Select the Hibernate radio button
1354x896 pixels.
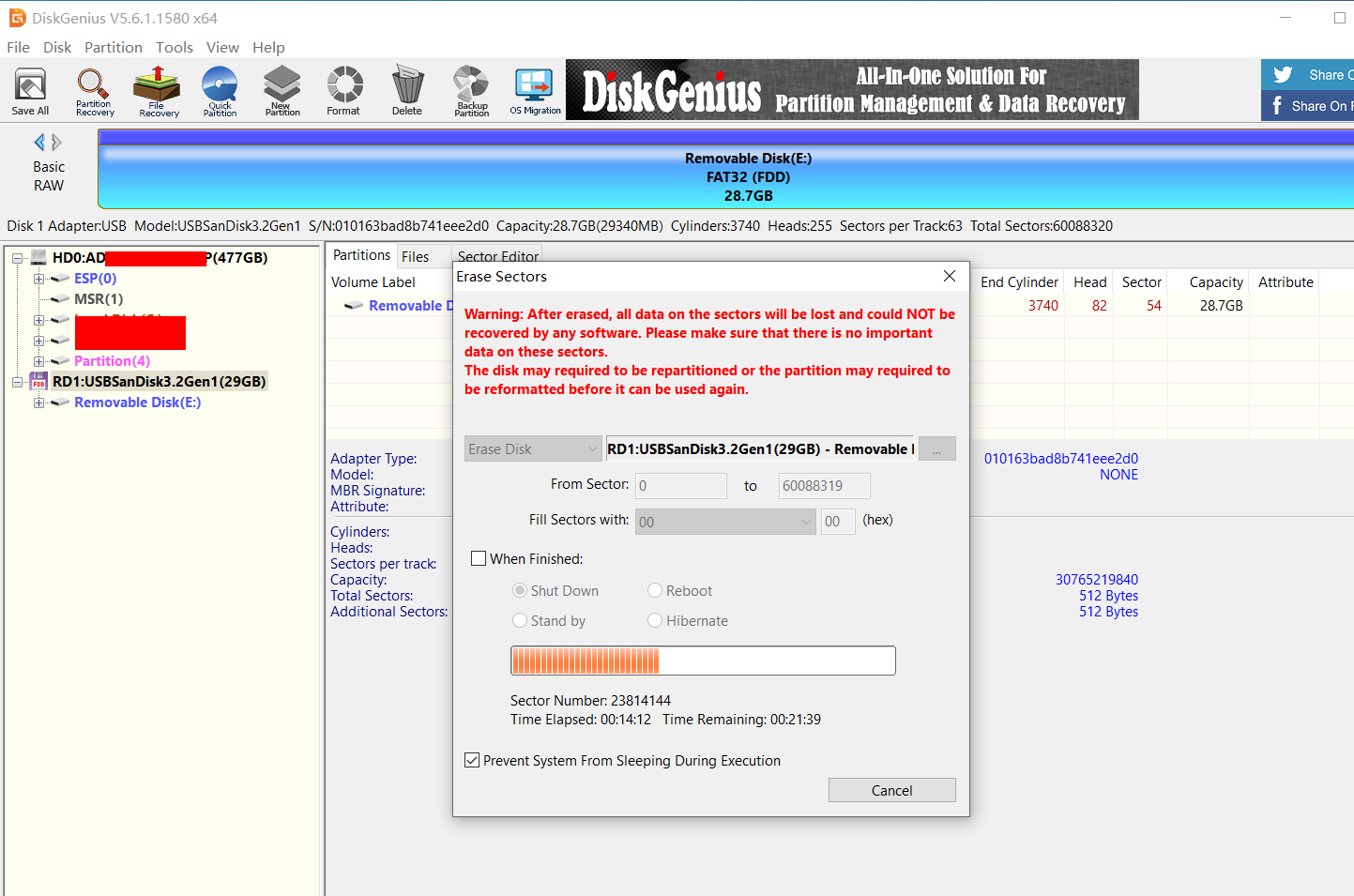point(655,620)
